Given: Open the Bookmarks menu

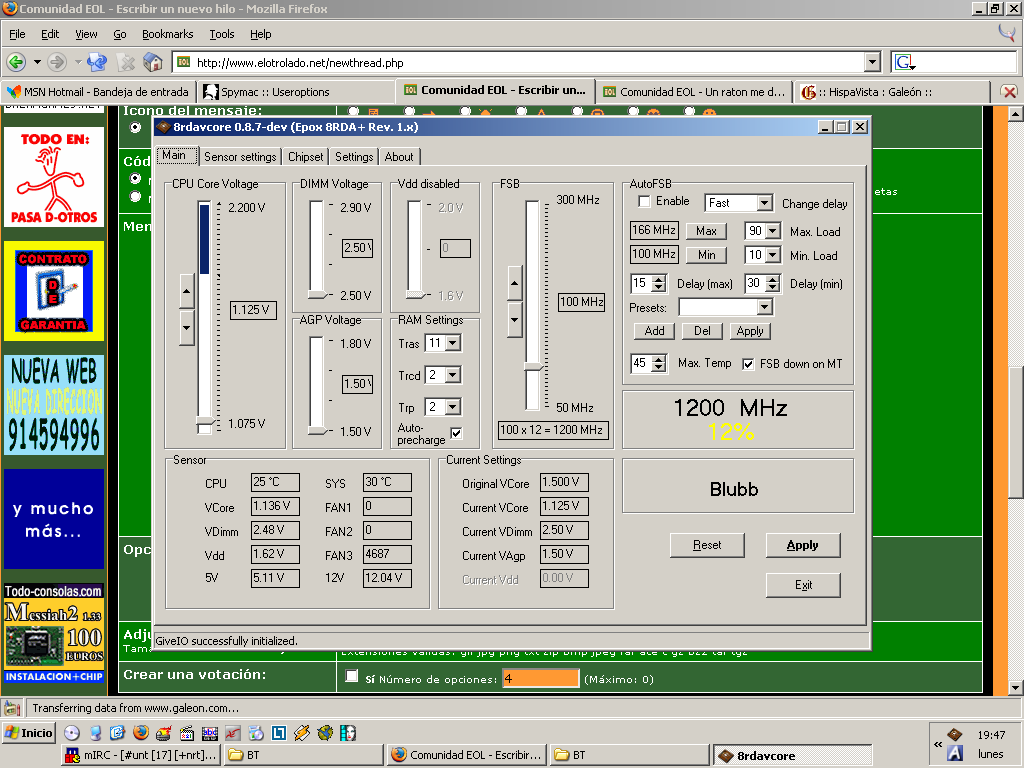Looking at the screenshot, I should [166, 34].
